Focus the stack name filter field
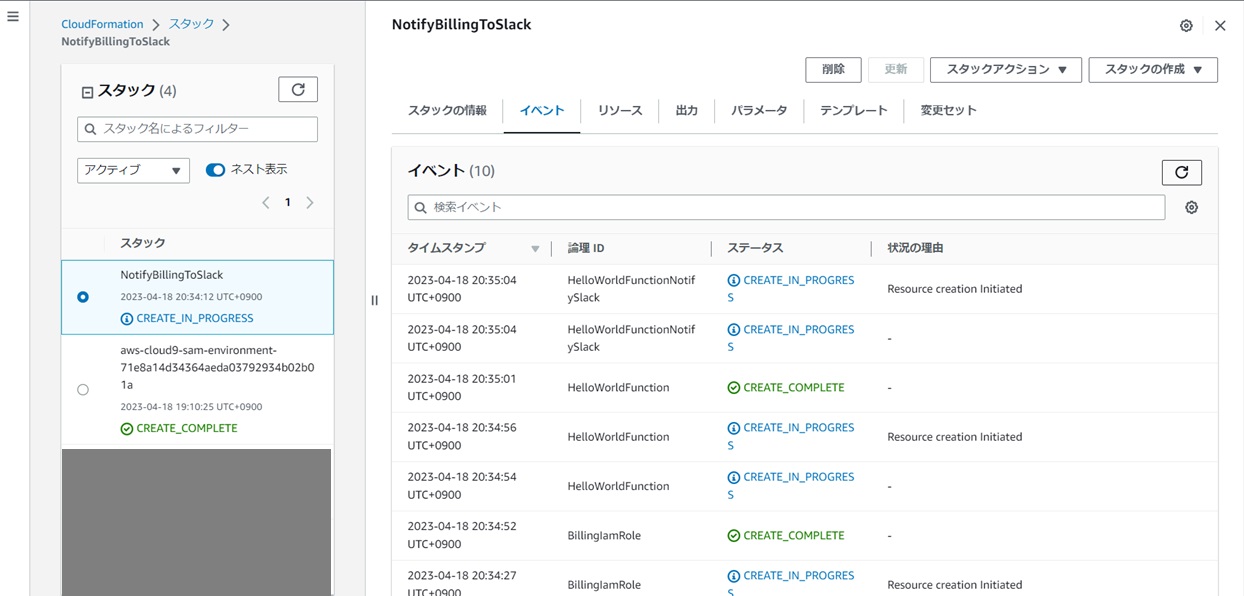The image size is (1244, 596). [x=197, y=129]
